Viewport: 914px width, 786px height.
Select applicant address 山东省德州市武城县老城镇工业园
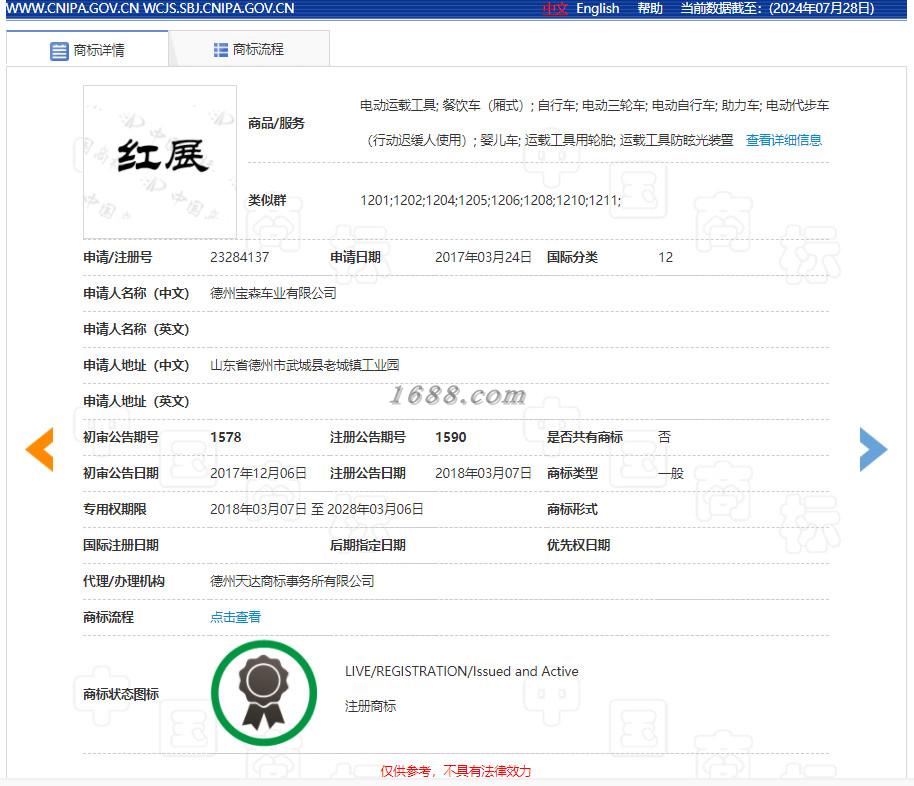pyautogui.click(x=304, y=365)
